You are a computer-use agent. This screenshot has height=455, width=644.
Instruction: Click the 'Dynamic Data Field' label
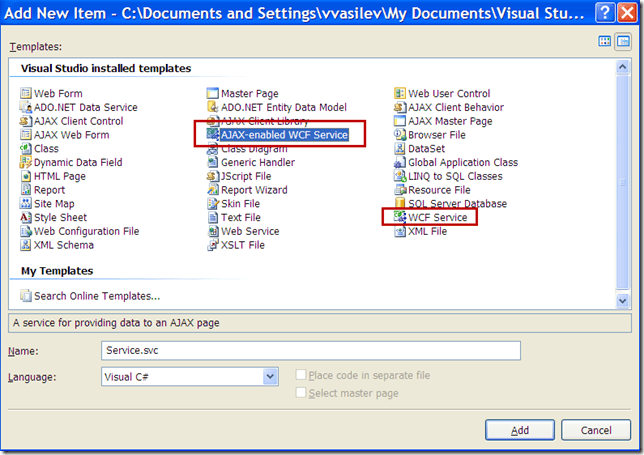[x=78, y=162]
